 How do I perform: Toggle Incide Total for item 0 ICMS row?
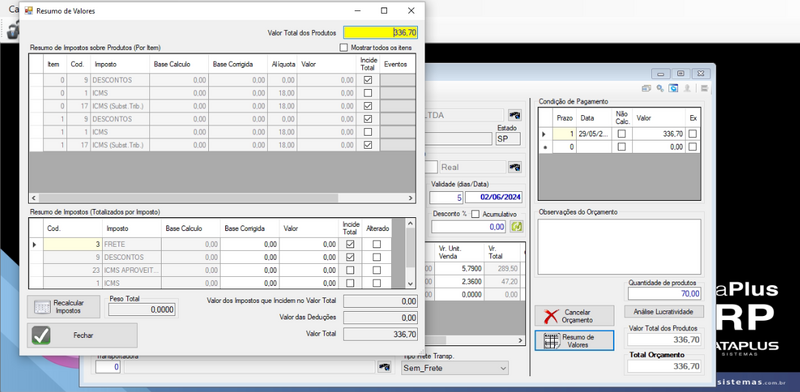368,93
